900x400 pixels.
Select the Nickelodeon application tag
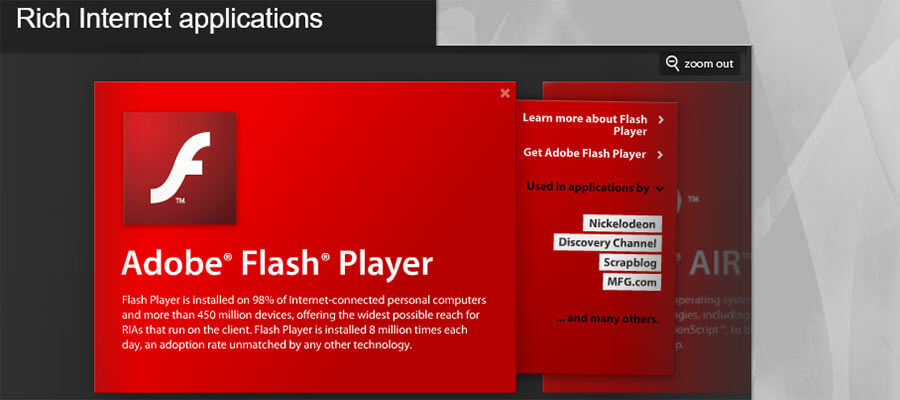point(621,223)
